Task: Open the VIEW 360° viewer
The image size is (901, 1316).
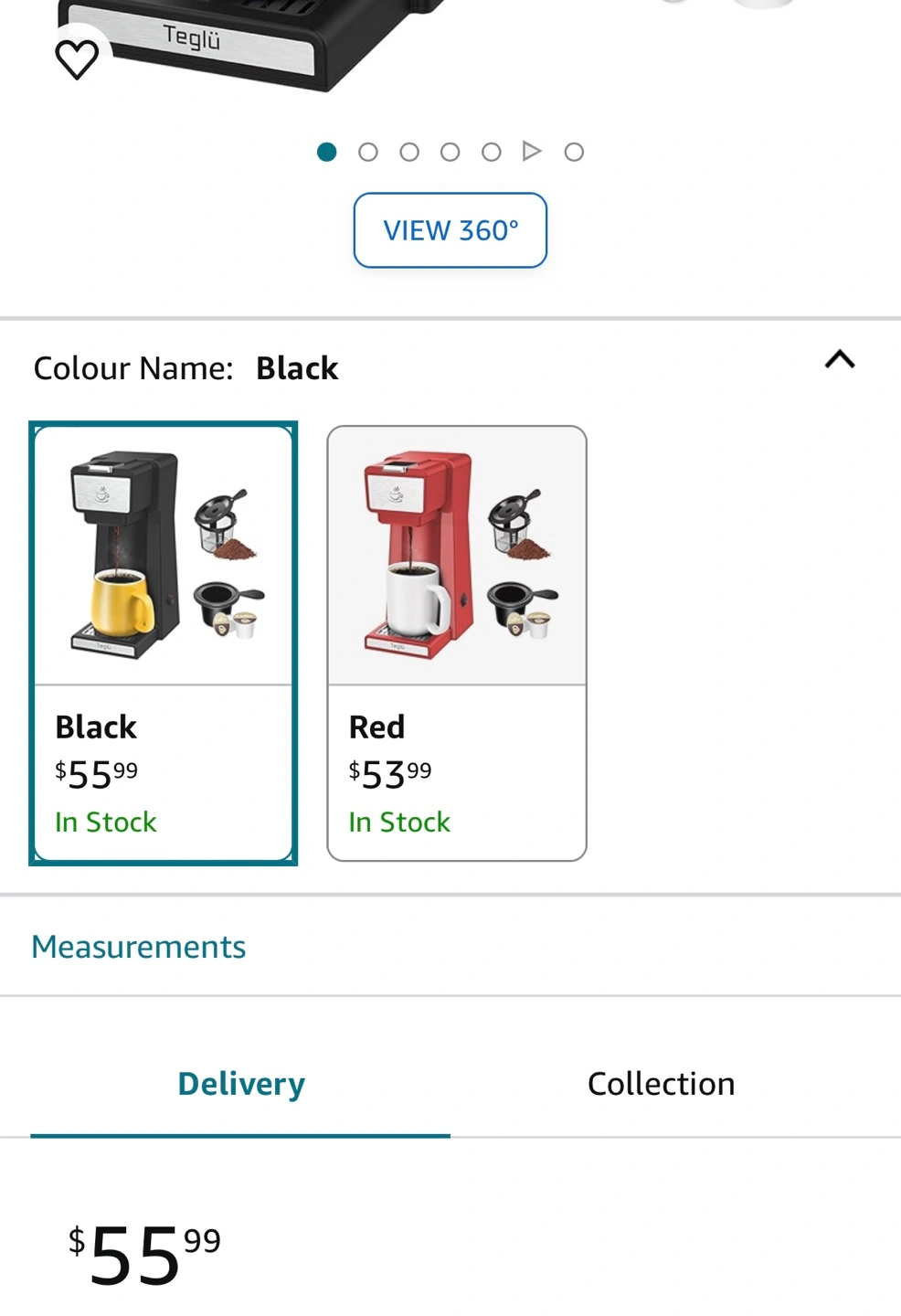Action: point(450,230)
